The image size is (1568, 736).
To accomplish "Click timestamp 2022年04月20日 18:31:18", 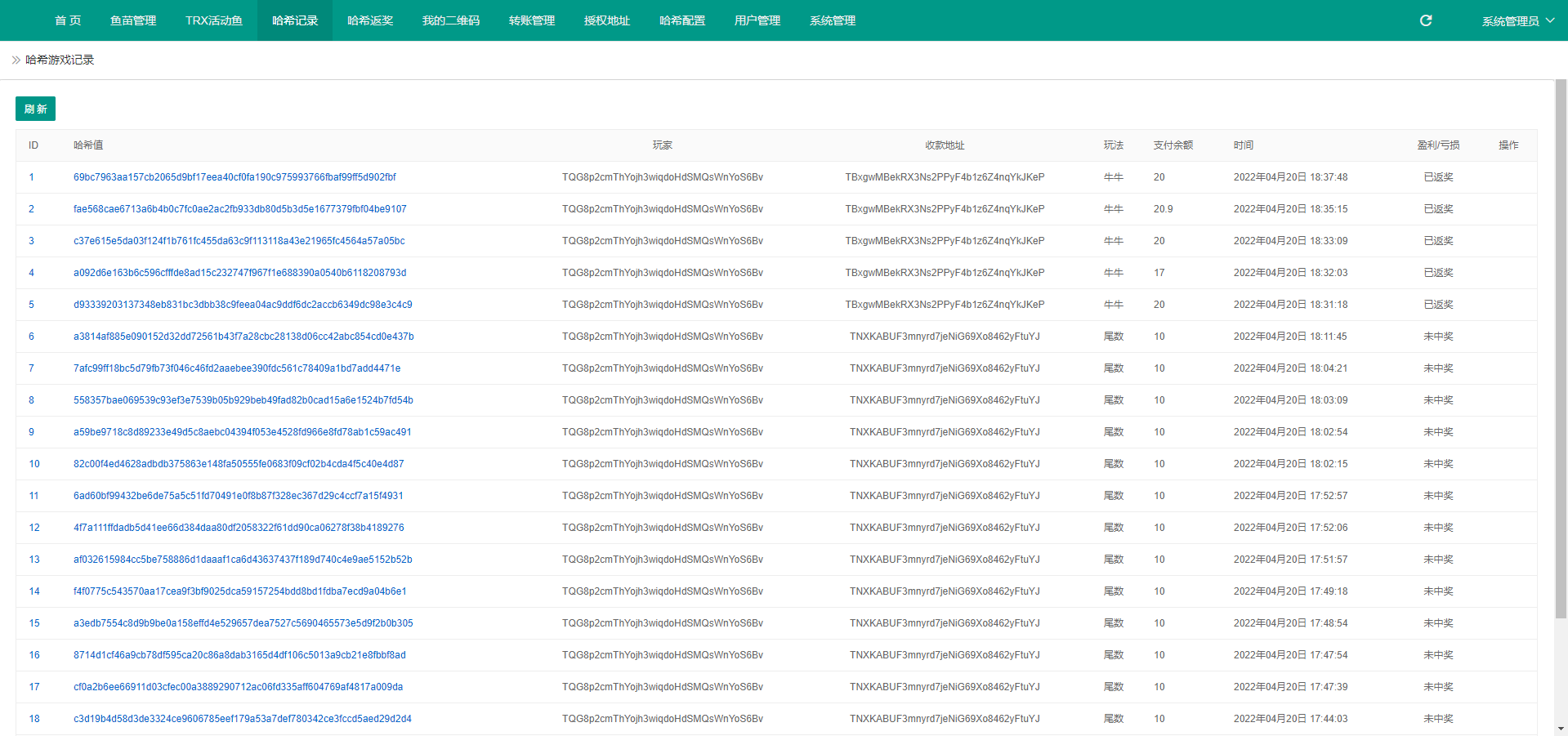I will (x=1290, y=305).
